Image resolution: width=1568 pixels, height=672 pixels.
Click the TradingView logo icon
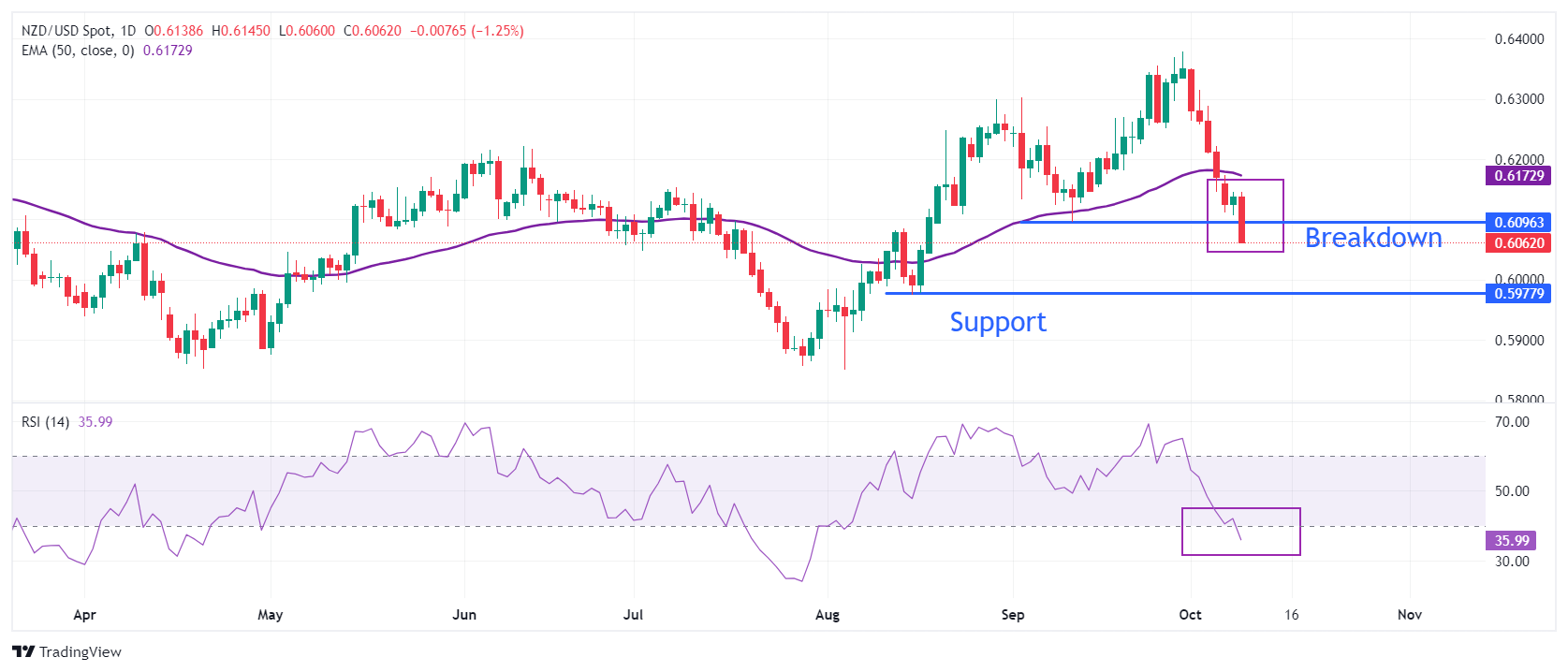[23, 651]
